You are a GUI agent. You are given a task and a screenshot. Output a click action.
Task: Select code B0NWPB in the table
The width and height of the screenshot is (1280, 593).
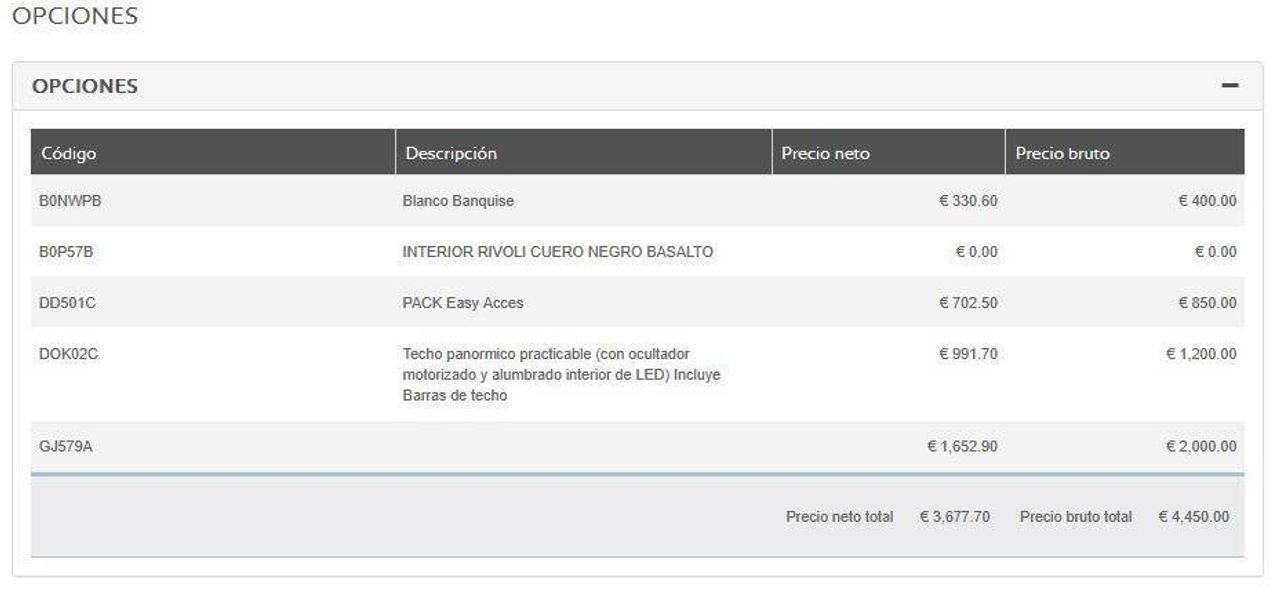(x=70, y=201)
